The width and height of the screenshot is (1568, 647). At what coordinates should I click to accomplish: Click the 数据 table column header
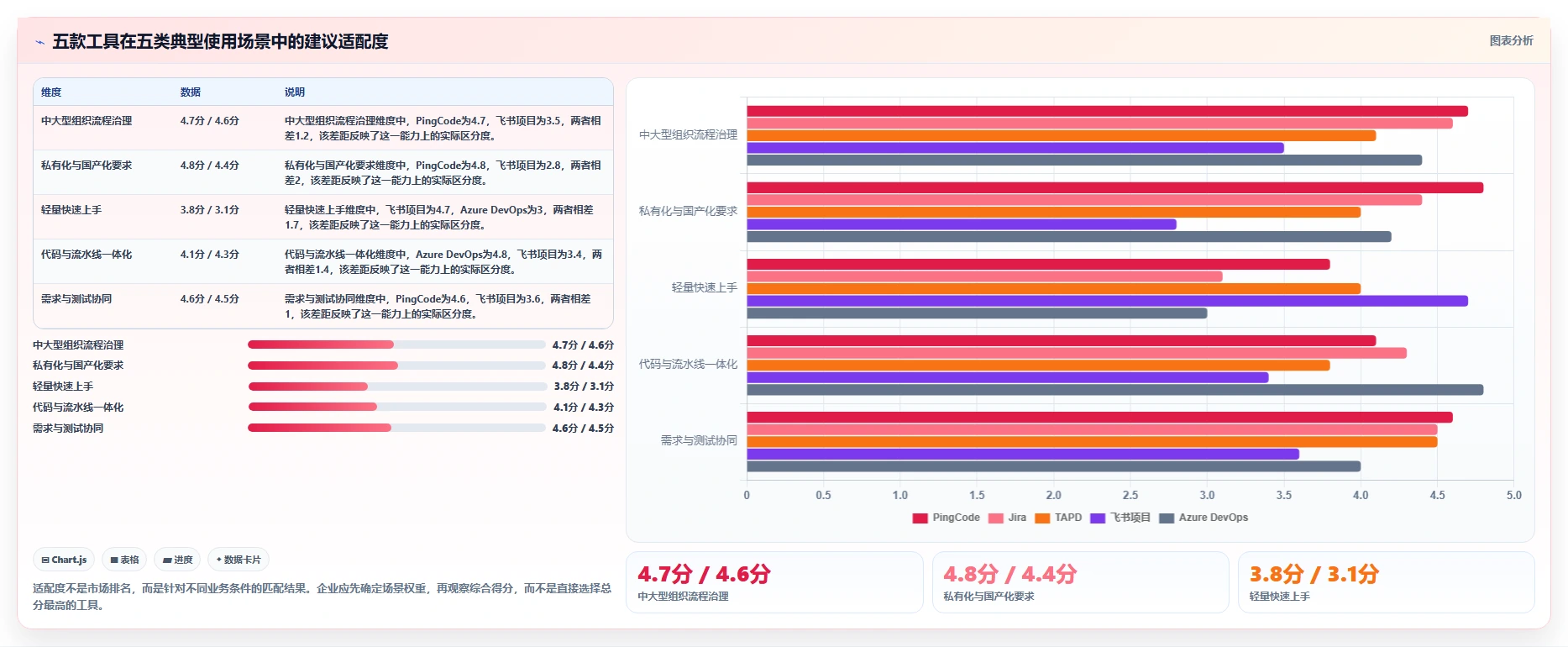coord(191,92)
